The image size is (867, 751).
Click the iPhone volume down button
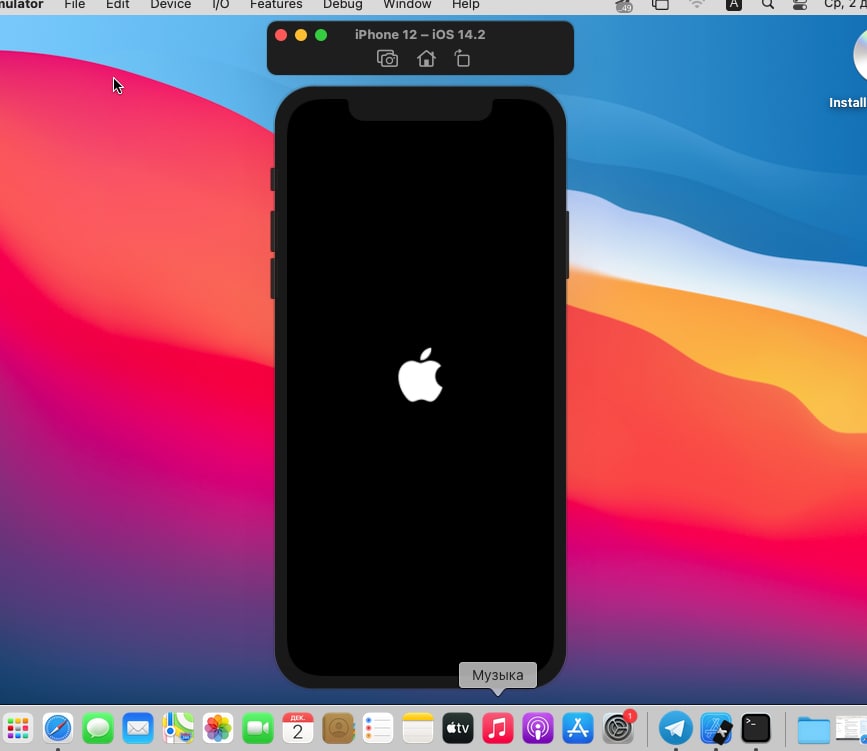click(273, 279)
